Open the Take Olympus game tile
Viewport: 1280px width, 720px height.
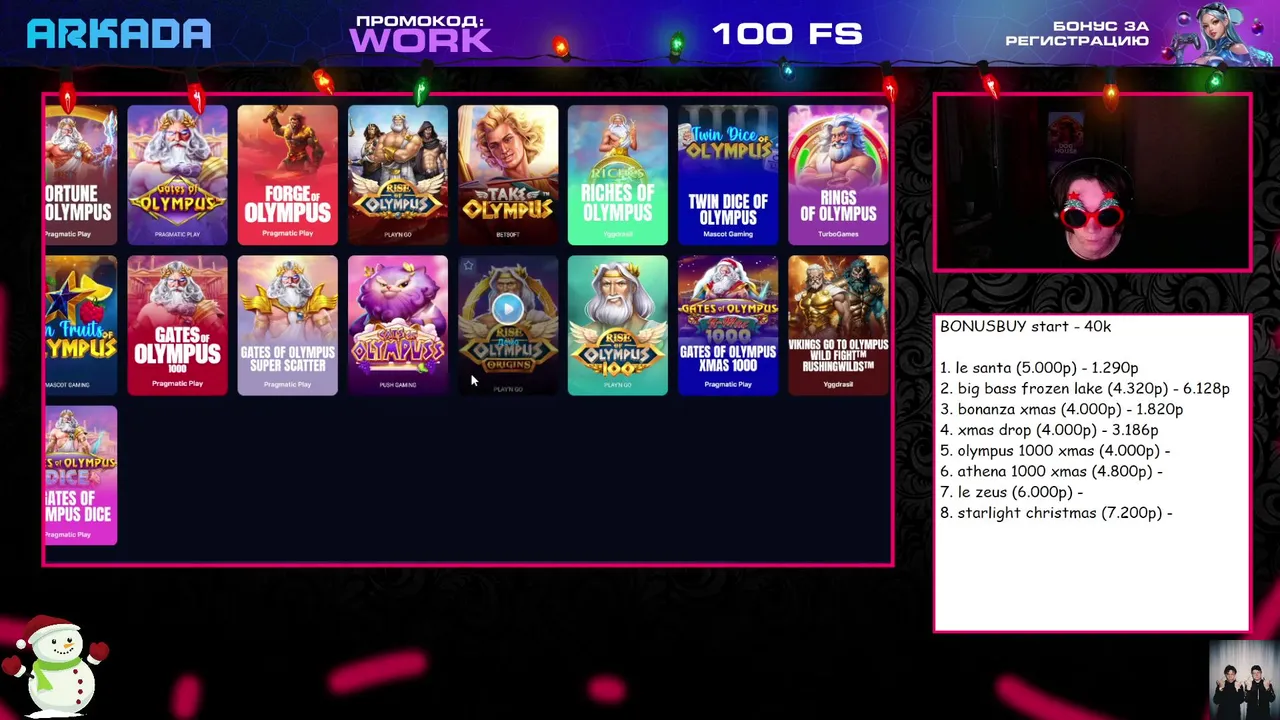[x=507, y=175]
